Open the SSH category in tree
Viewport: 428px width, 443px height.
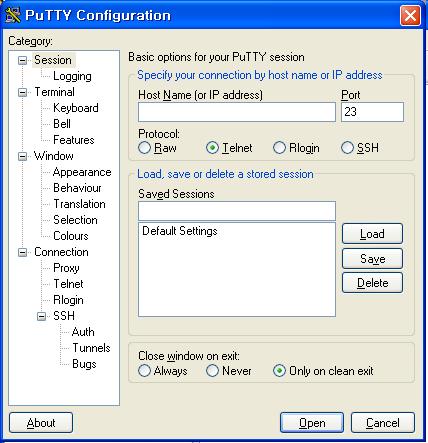click(x=64, y=316)
